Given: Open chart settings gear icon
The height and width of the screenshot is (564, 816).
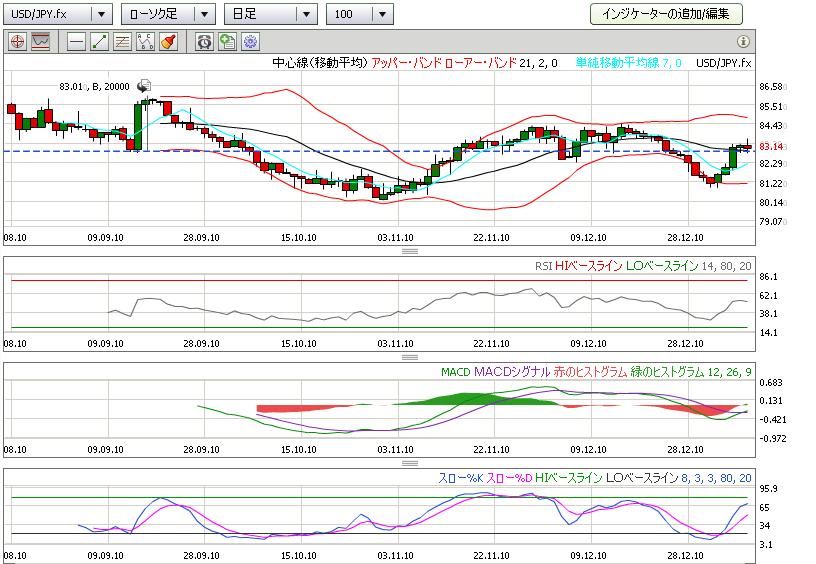Looking at the screenshot, I should [251, 42].
